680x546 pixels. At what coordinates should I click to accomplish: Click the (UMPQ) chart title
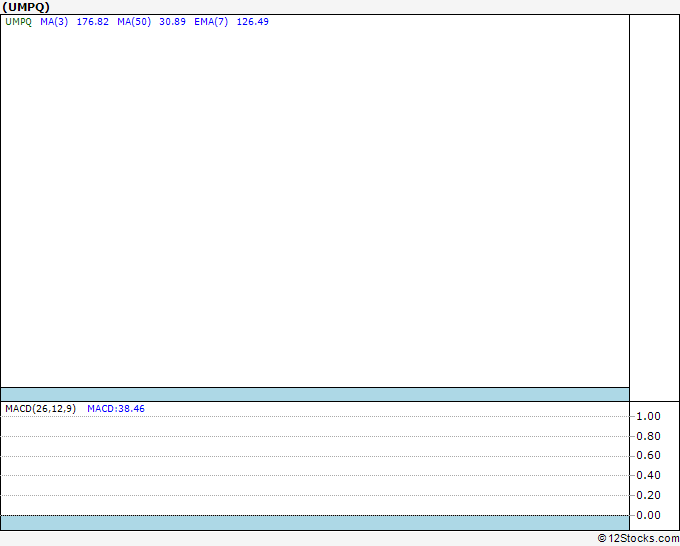pyautogui.click(x=26, y=7)
